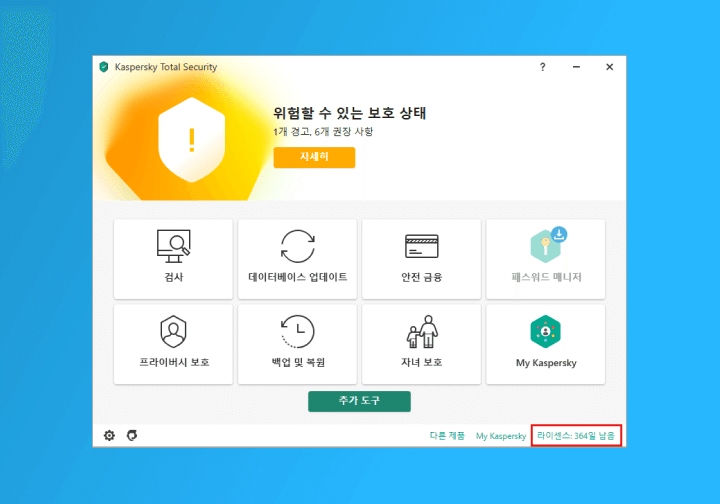720x504 pixels.
Task: Open the My Kaspersky hexagon icon
Action: [x=545, y=331]
